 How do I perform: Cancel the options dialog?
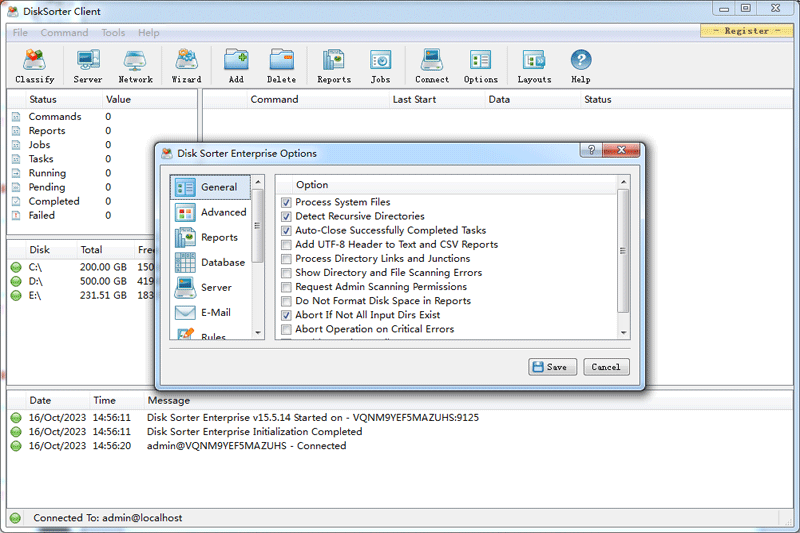click(606, 367)
